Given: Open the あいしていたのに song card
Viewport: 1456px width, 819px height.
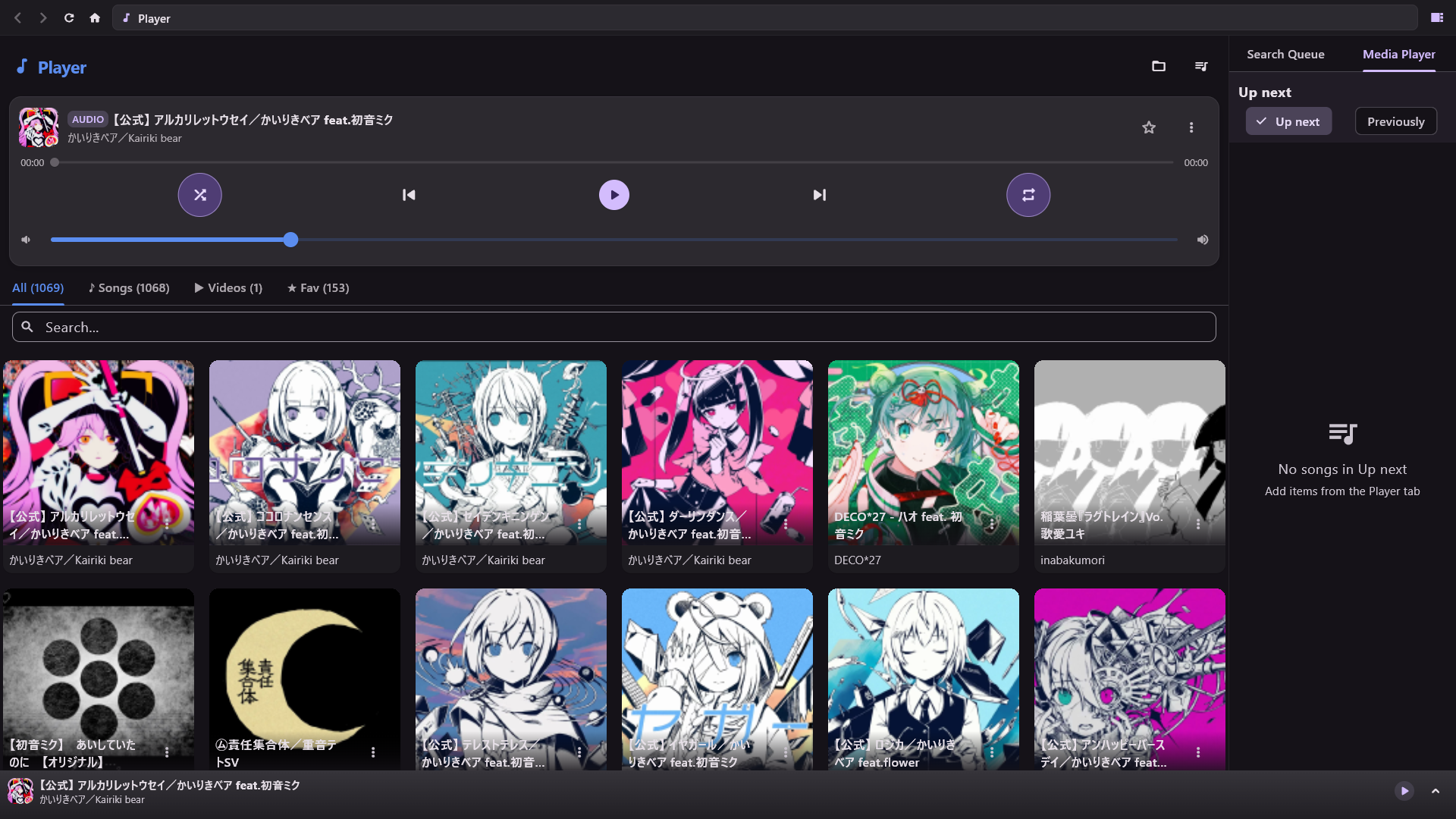Looking at the screenshot, I should tap(99, 679).
